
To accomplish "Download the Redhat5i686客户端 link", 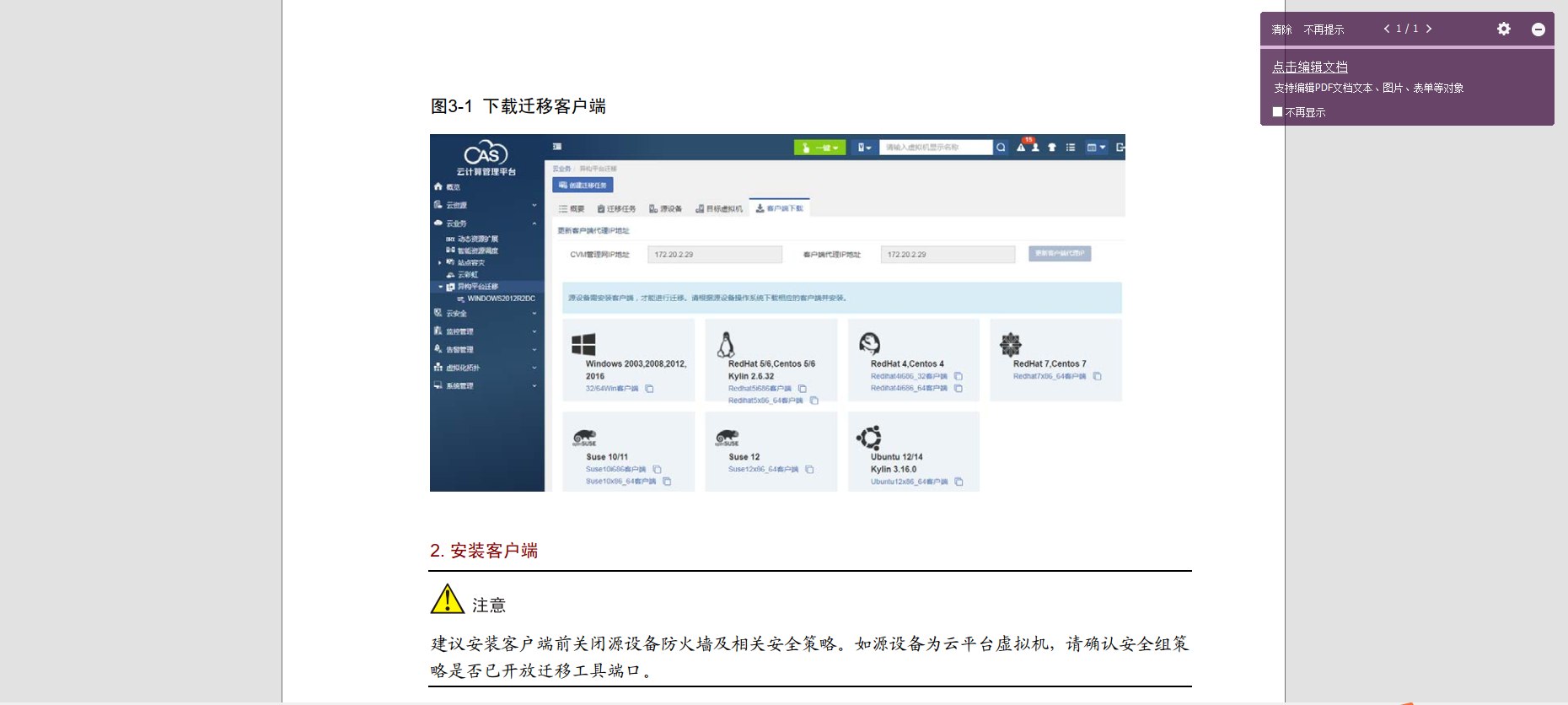I will 760,389.
